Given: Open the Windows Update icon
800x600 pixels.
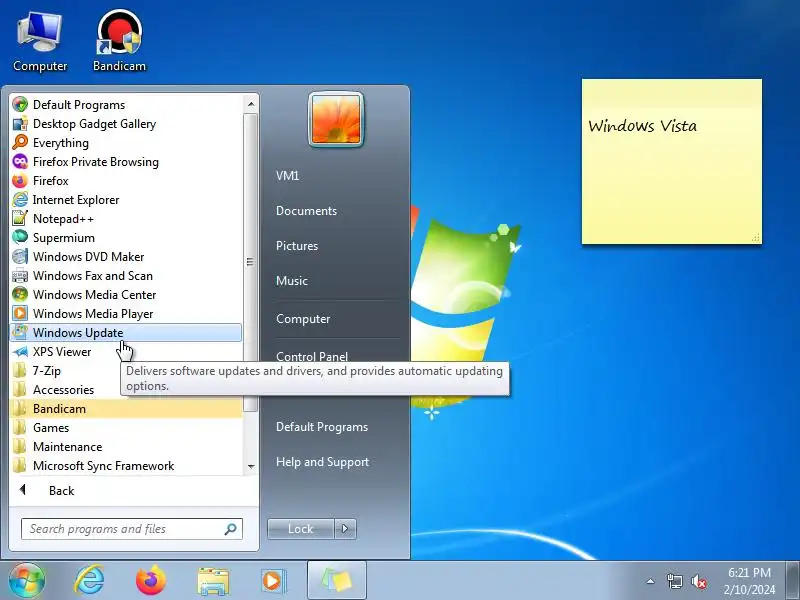Looking at the screenshot, I should [20, 333].
